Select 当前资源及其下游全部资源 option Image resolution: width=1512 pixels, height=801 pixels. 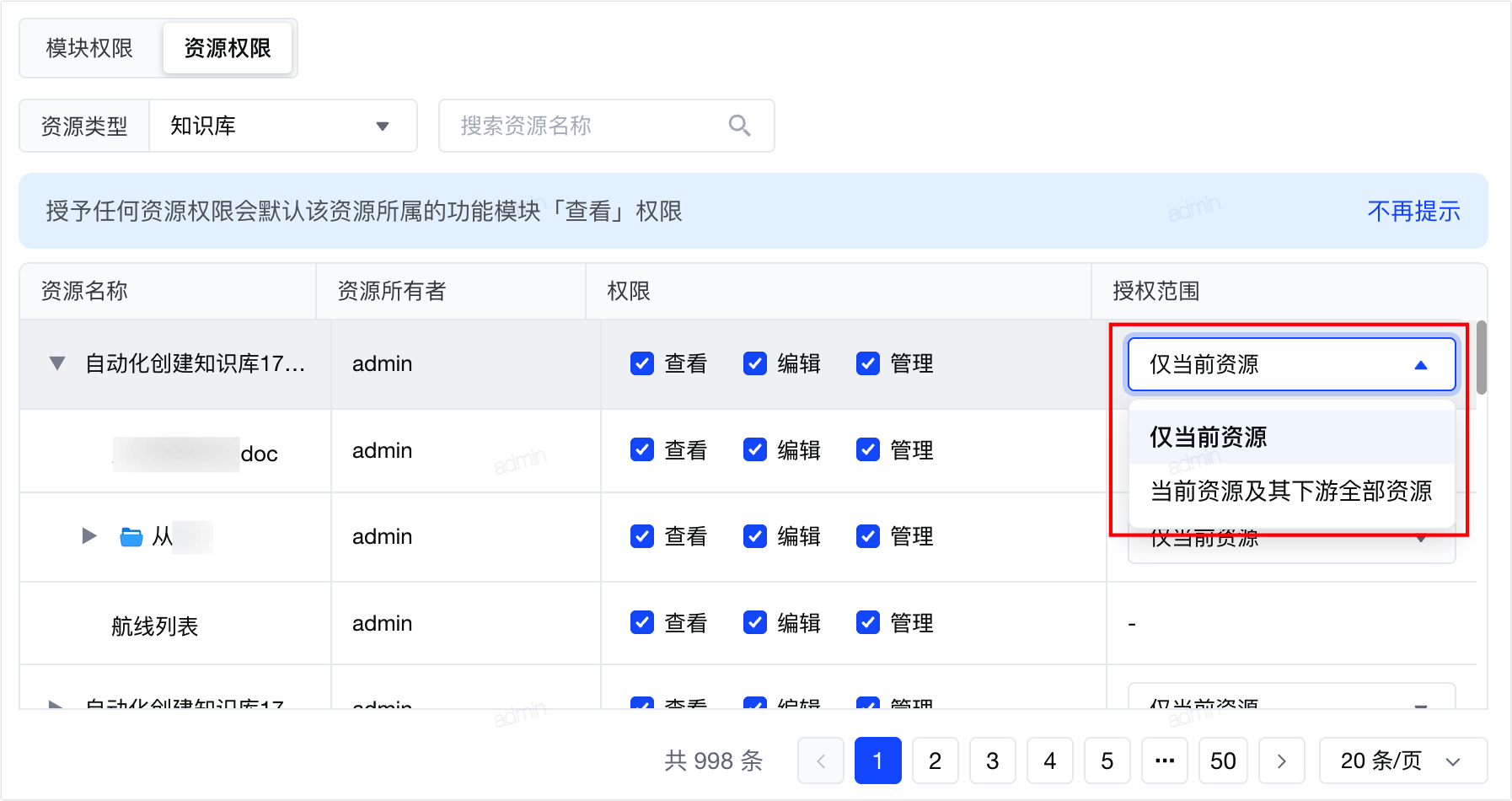pyautogui.click(x=1292, y=491)
